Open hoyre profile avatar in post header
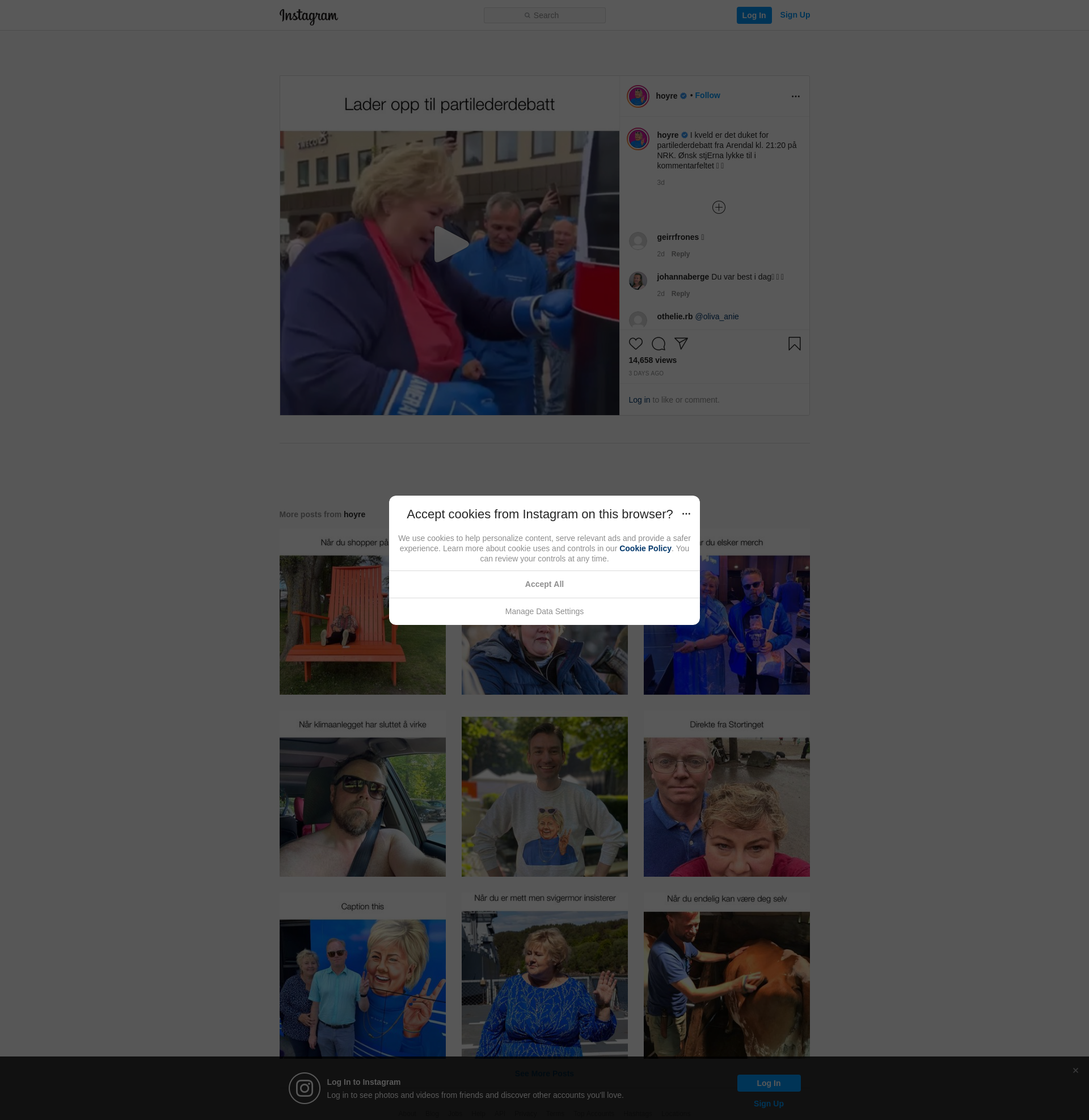Image resolution: width=1089 pixels, height=1120 pixels. click(x=638, y=96)
